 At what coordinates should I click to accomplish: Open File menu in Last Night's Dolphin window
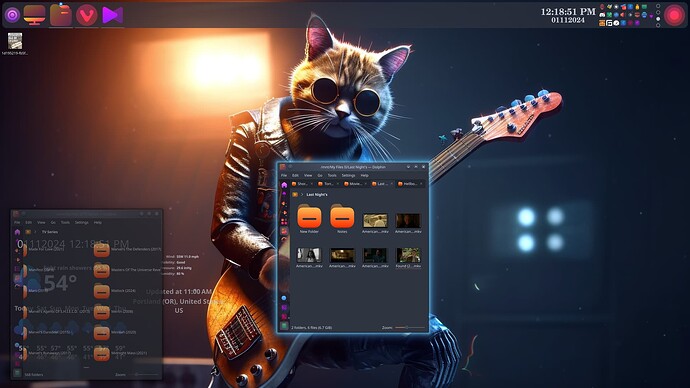284,176
